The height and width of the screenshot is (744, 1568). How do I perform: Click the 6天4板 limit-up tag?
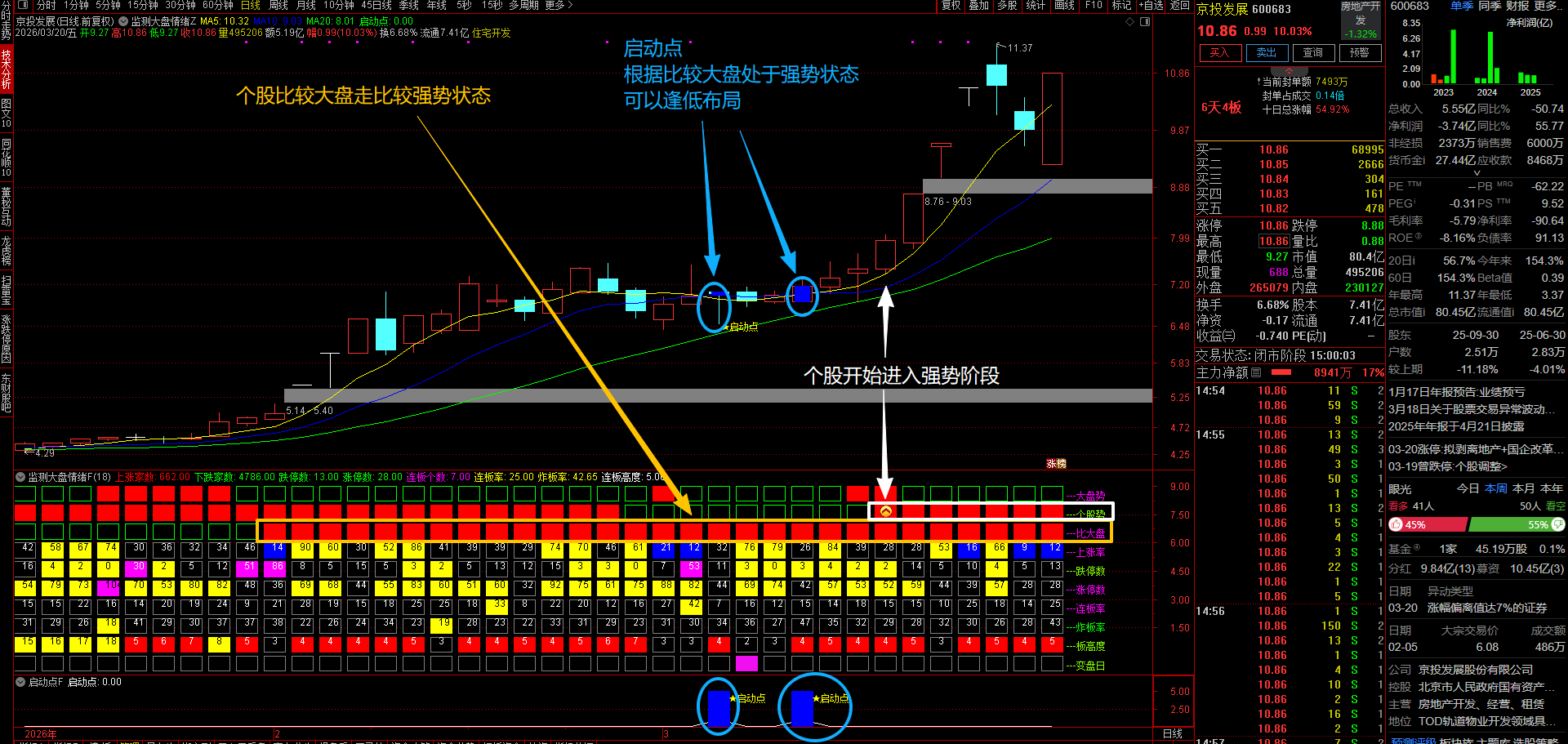pos(1221,107)
